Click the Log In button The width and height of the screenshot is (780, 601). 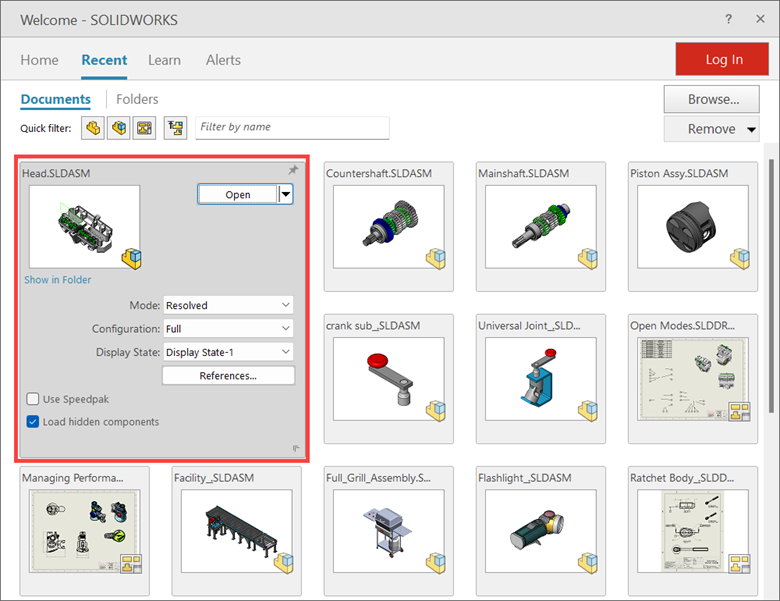(722, 59)
